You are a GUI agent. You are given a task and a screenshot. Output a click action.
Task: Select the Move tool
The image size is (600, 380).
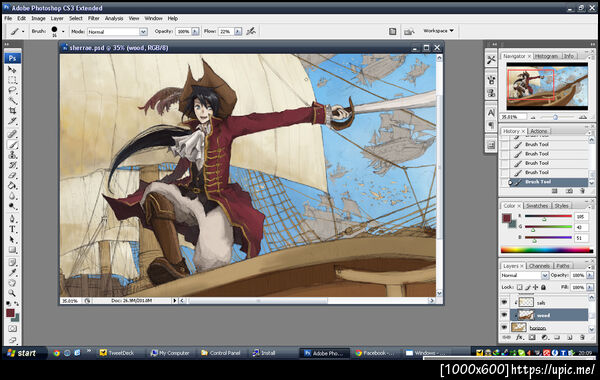(12, 70)
